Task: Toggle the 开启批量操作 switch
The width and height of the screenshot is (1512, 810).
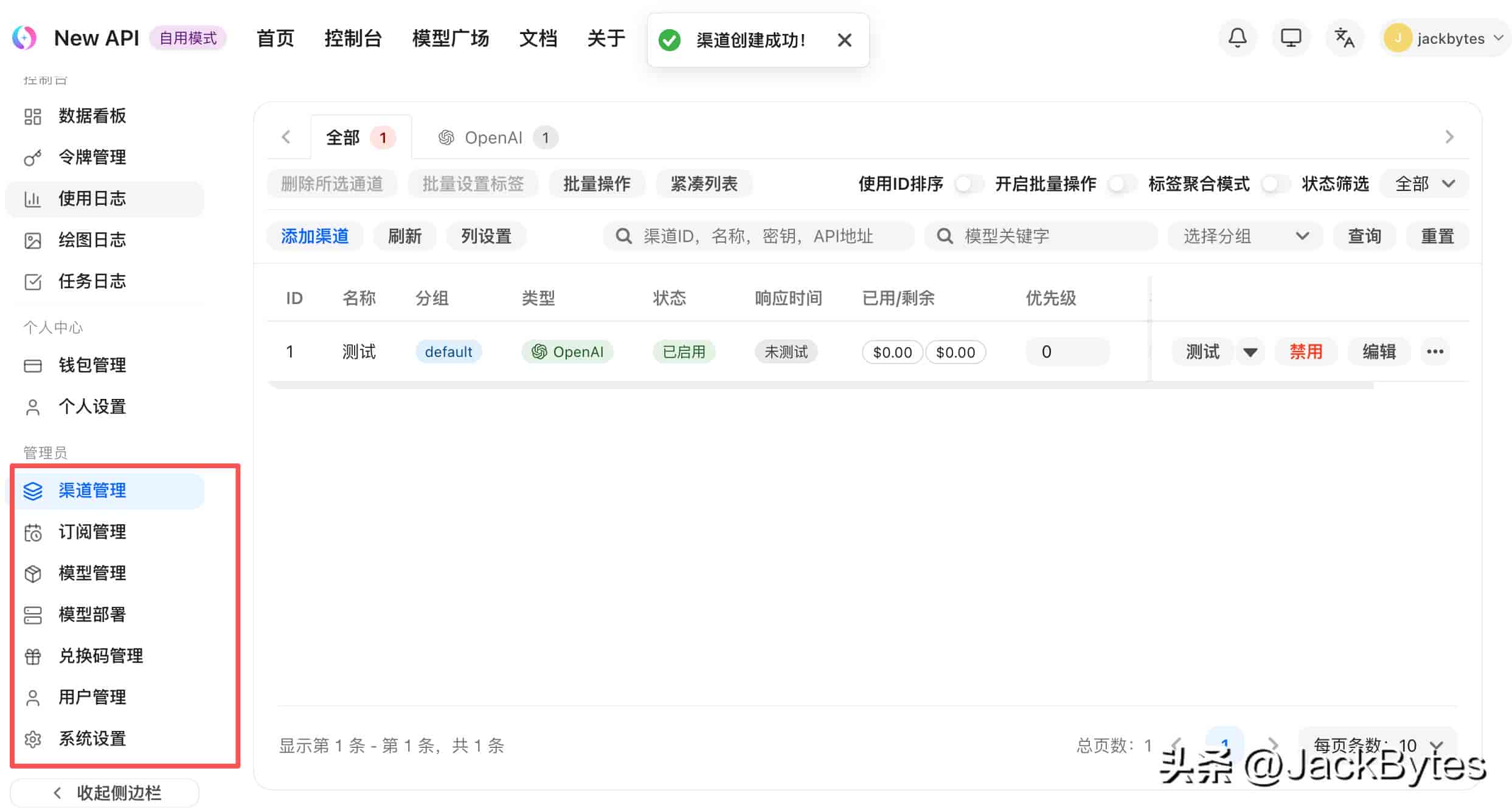Action: click(x=1122, y=184)
